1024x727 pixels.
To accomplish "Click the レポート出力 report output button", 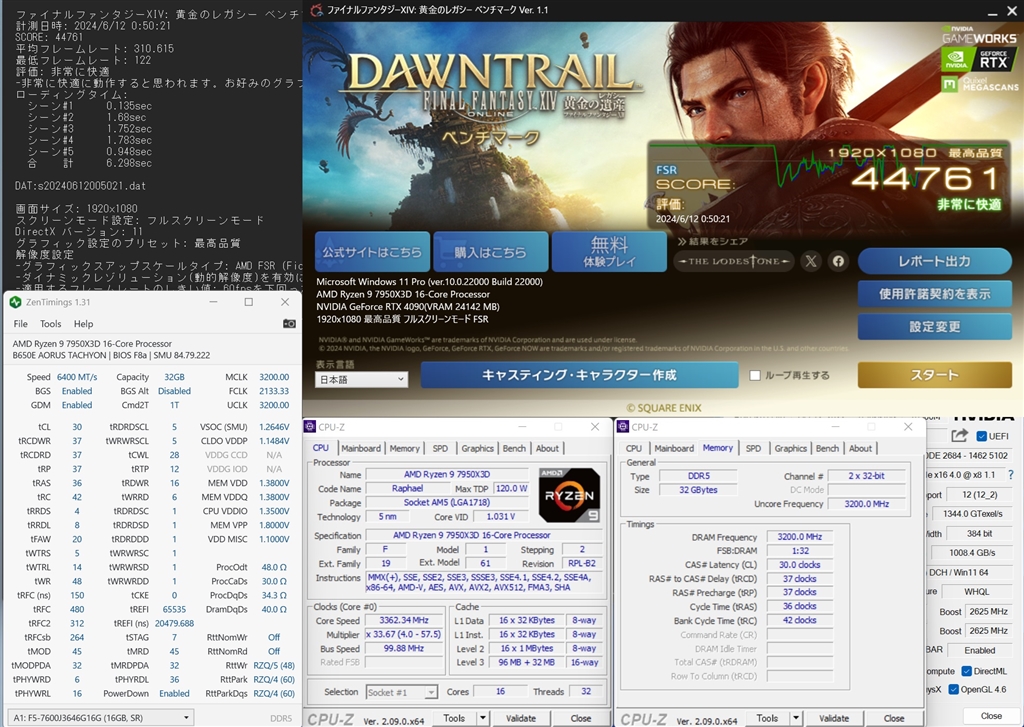I will pos(934,261).
